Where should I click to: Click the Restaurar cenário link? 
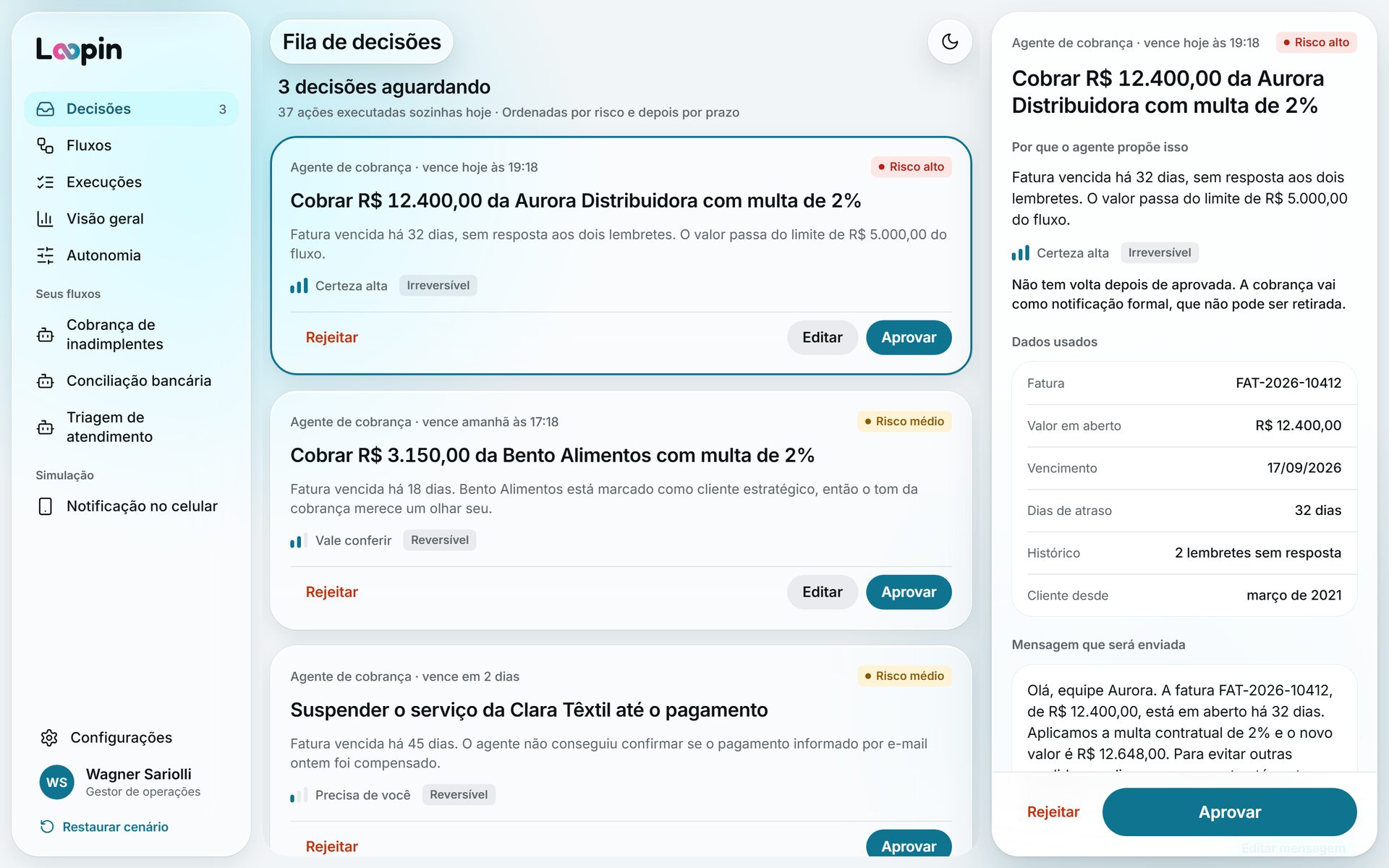pos(104,827)
